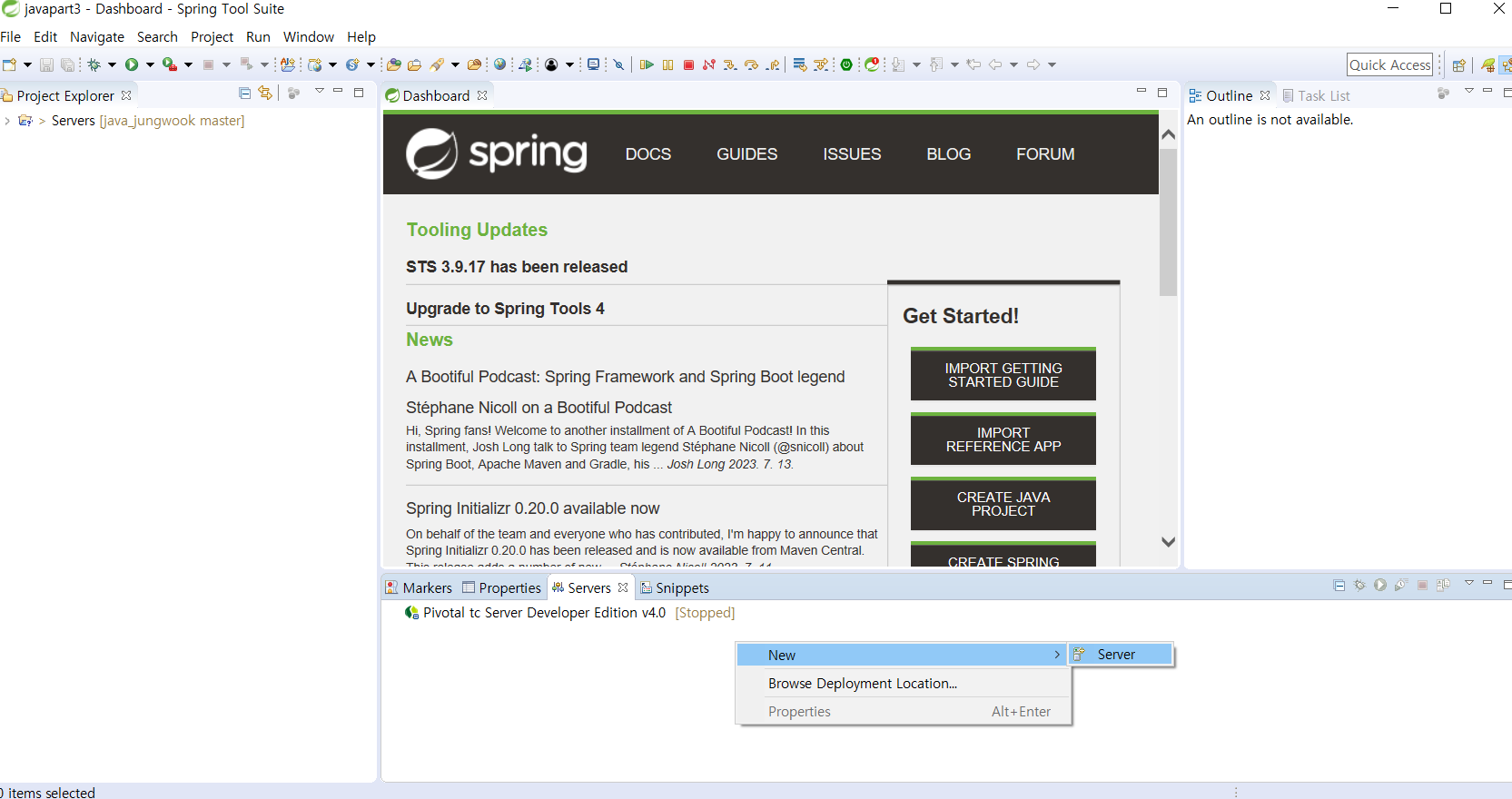Viewport: 1512px width, 799px height.
Task: Click IMPORT REFERENCE APP button
Action: click(x=1003, y=439)
